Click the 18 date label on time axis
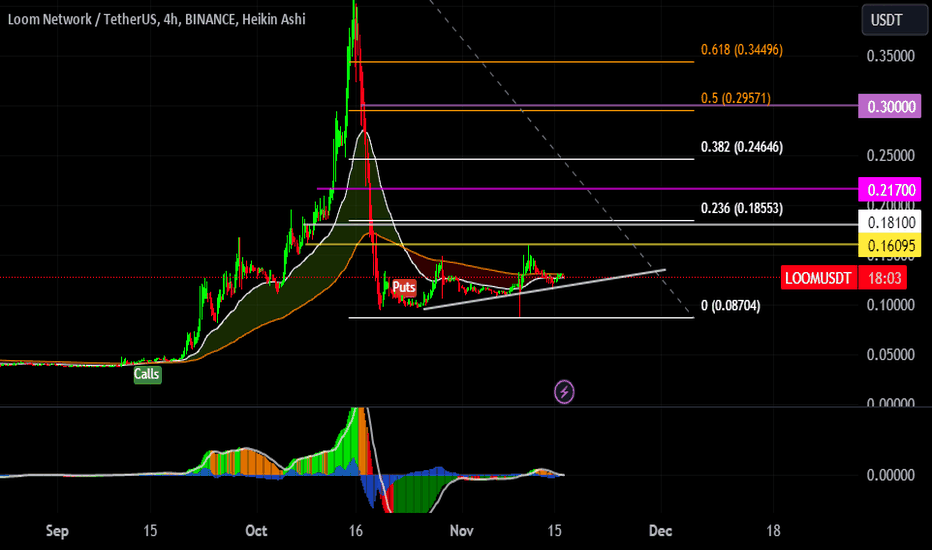The image size is (932, 550). [773, 530]
